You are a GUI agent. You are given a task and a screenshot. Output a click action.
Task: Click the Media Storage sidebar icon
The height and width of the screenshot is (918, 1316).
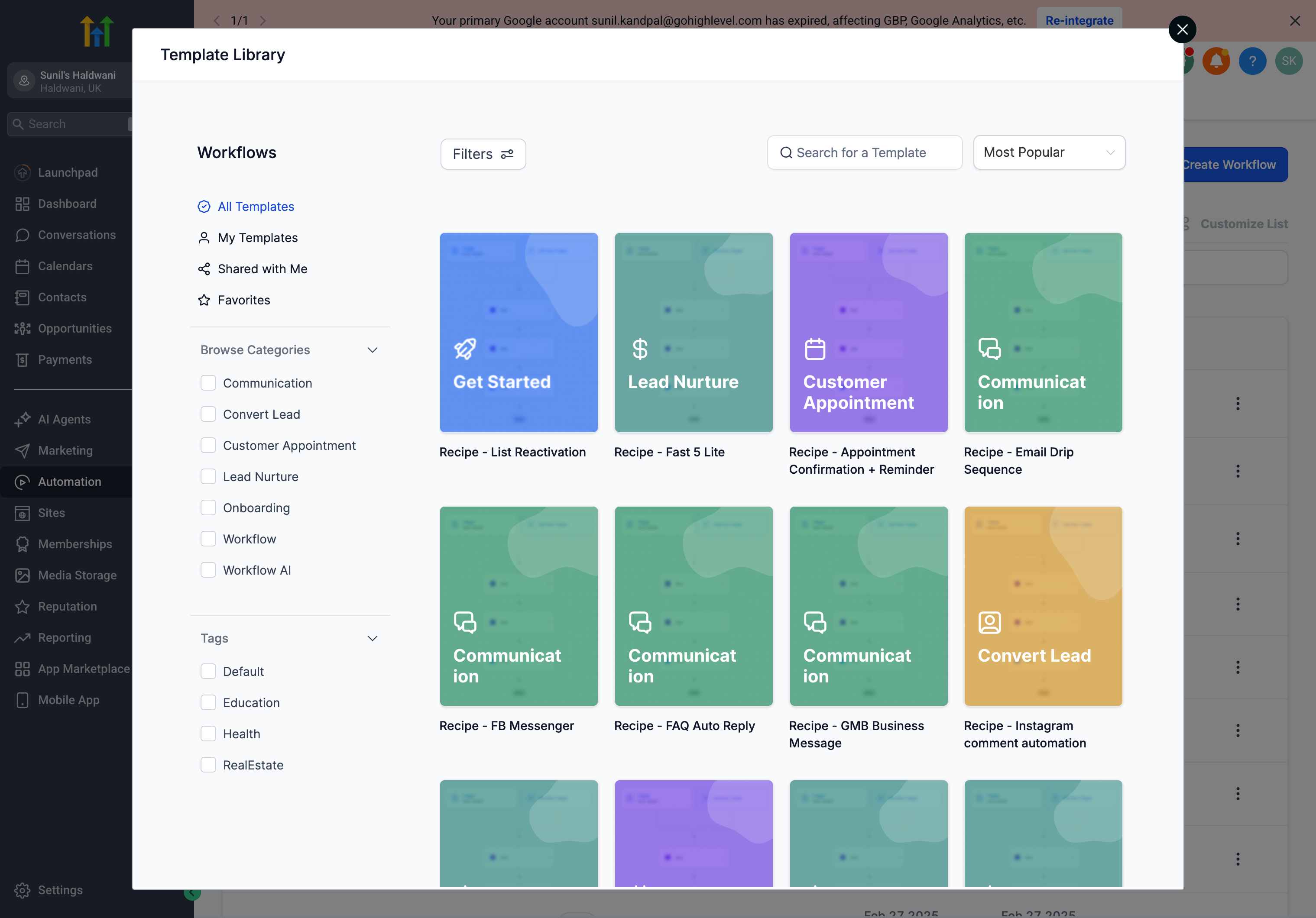(23, 575)
